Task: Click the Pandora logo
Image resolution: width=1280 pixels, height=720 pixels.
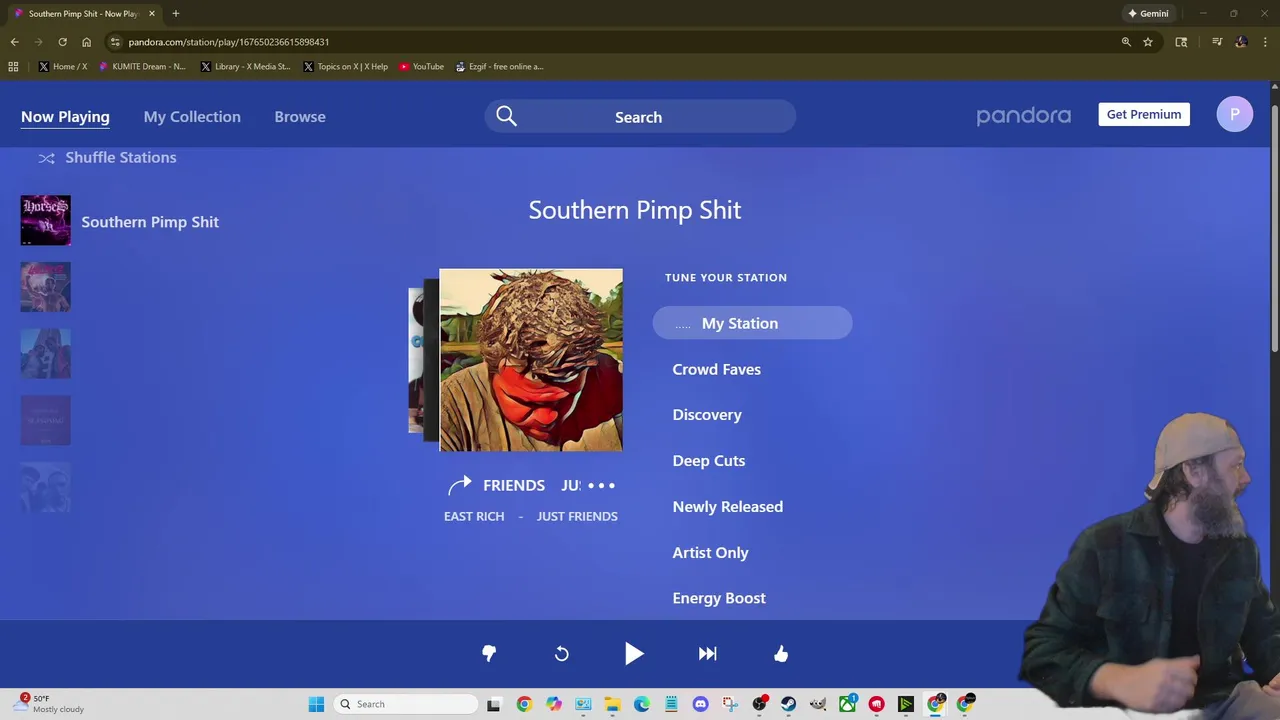Action: [1023, 116]
